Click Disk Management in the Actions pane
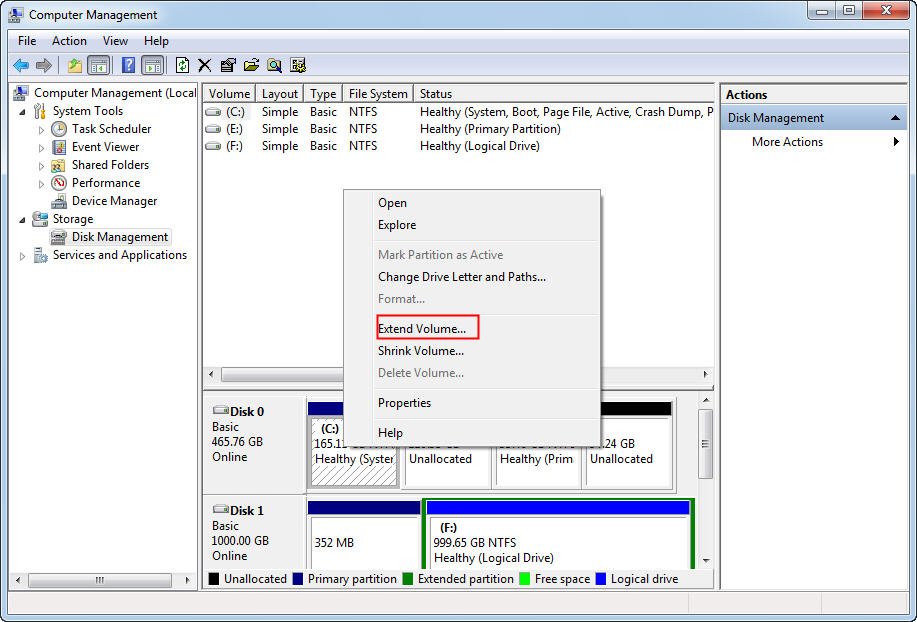 point(779,117)
